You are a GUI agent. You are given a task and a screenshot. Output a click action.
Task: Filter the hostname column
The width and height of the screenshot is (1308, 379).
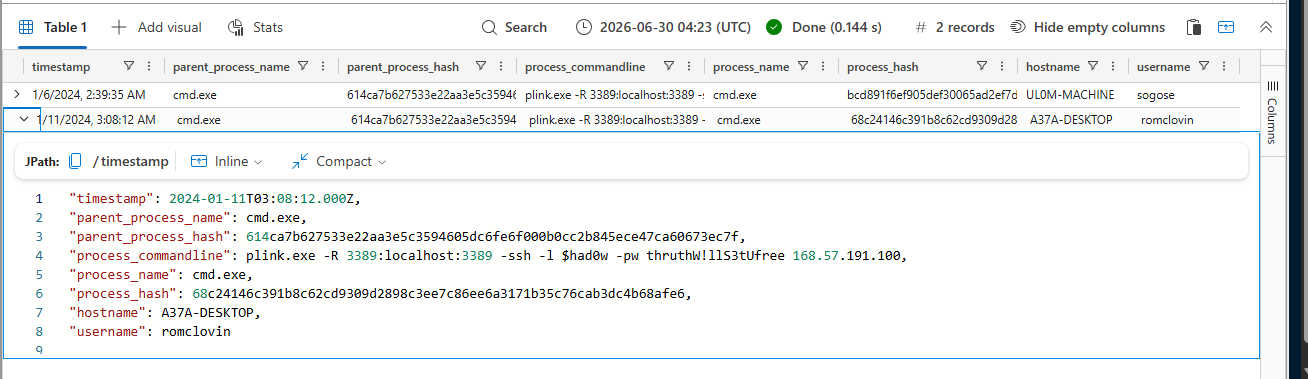pyautogui.click(x=1093, y=67)
